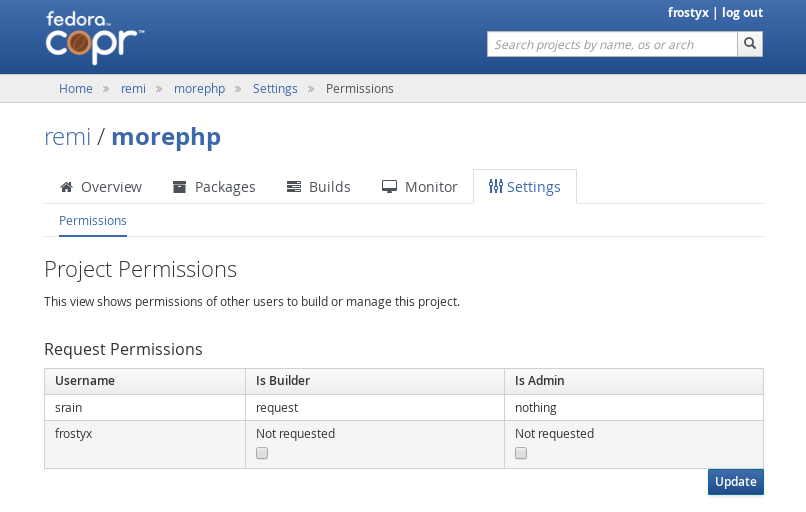Tick frostyx's Is Admin request checkbox
This screenshot has width=806, height=512.
click(x=521, y=453)
